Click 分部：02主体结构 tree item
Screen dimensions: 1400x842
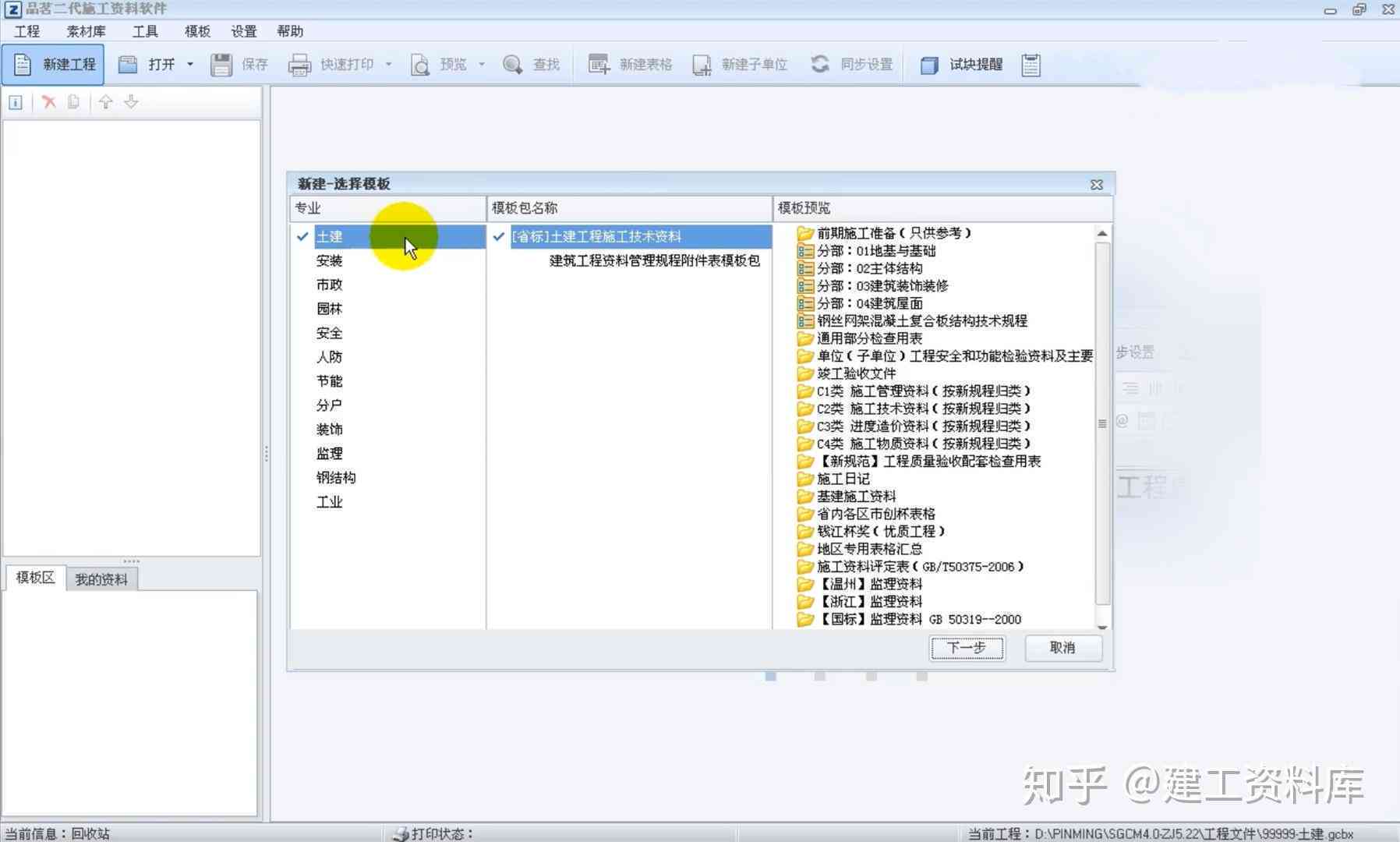point(869,268)
